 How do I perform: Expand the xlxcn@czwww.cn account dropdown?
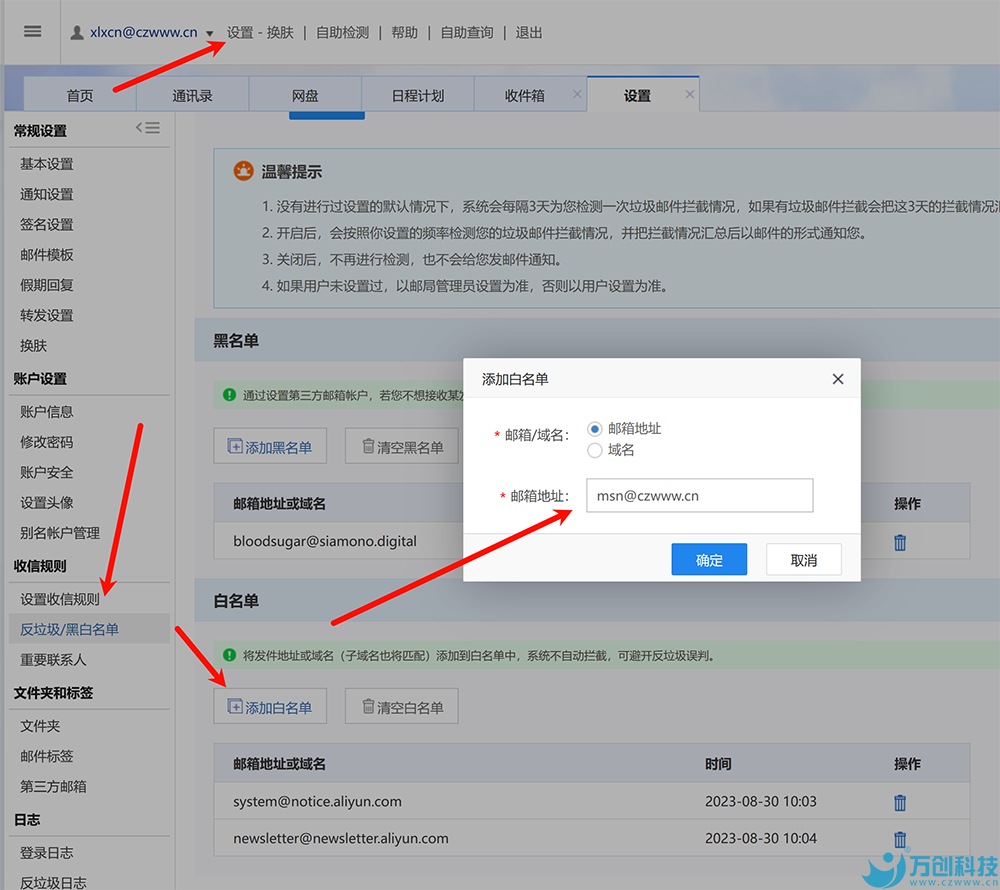[209, 34]
